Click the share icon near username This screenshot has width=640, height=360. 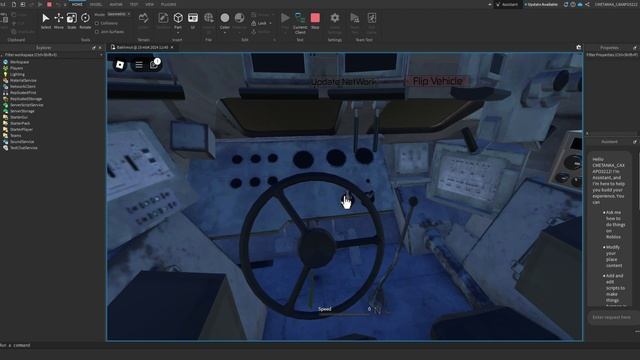point(587,4)
